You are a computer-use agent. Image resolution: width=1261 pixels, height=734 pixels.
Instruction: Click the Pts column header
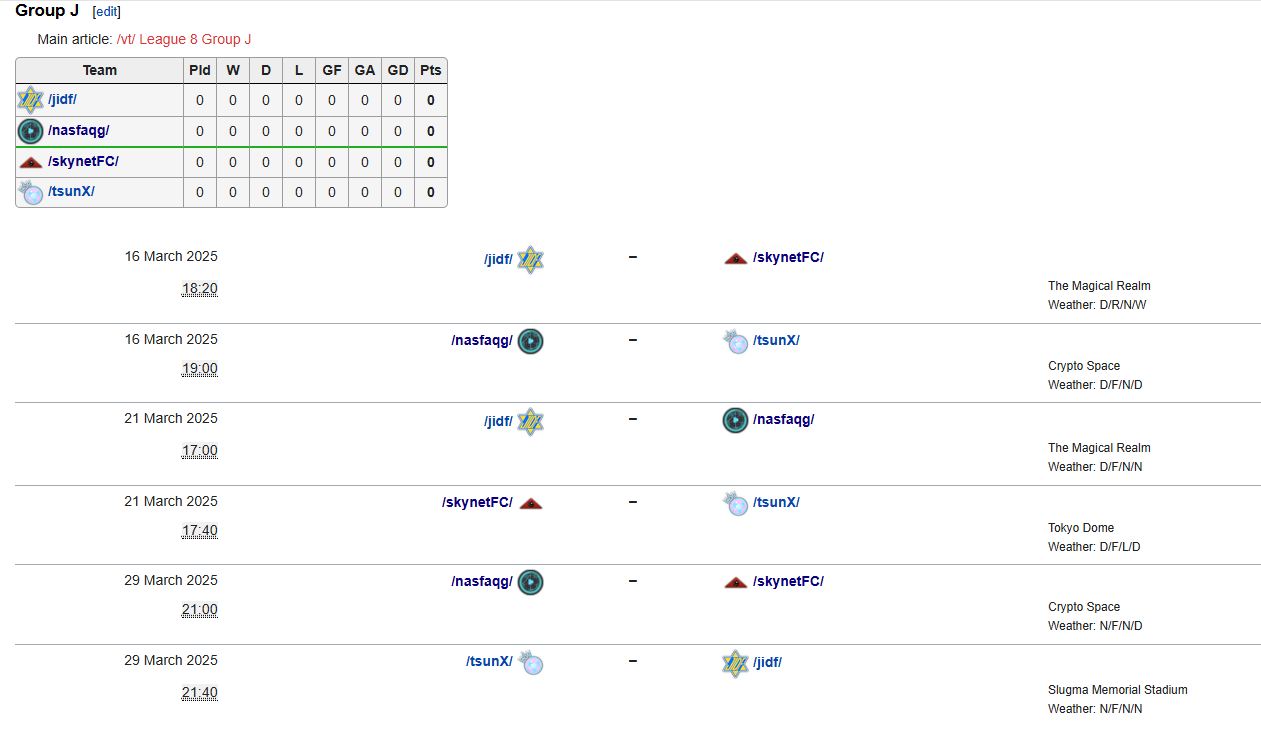[431, 70]
